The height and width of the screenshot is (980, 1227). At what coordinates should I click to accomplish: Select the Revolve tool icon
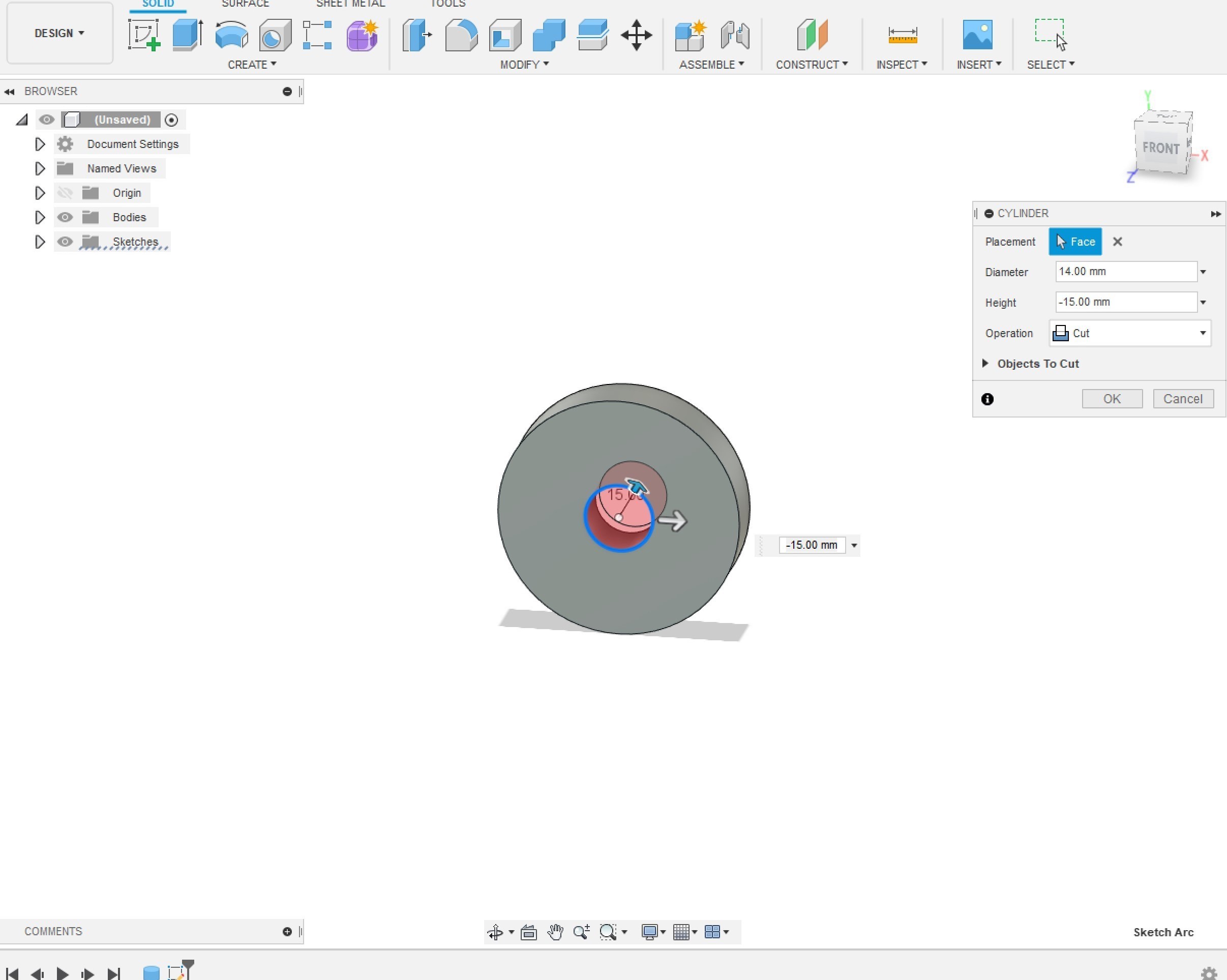pos(232,35)
